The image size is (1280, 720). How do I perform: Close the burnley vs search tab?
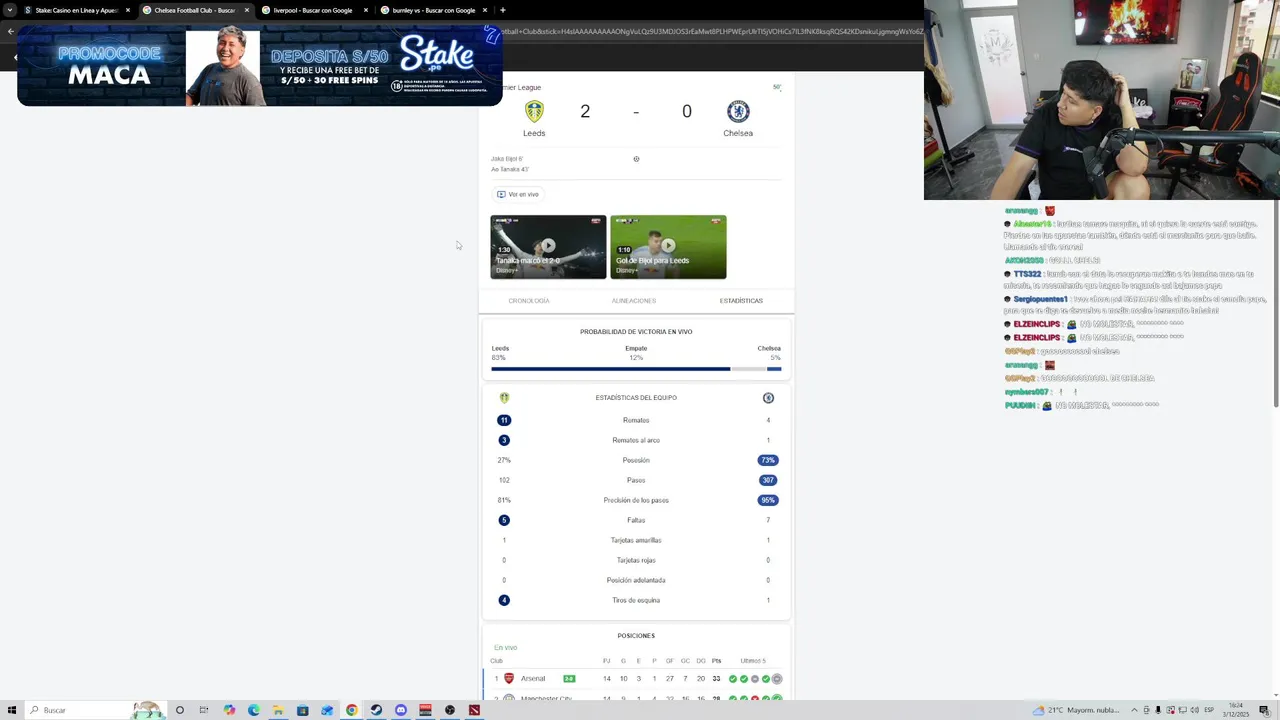click(485, 10)
